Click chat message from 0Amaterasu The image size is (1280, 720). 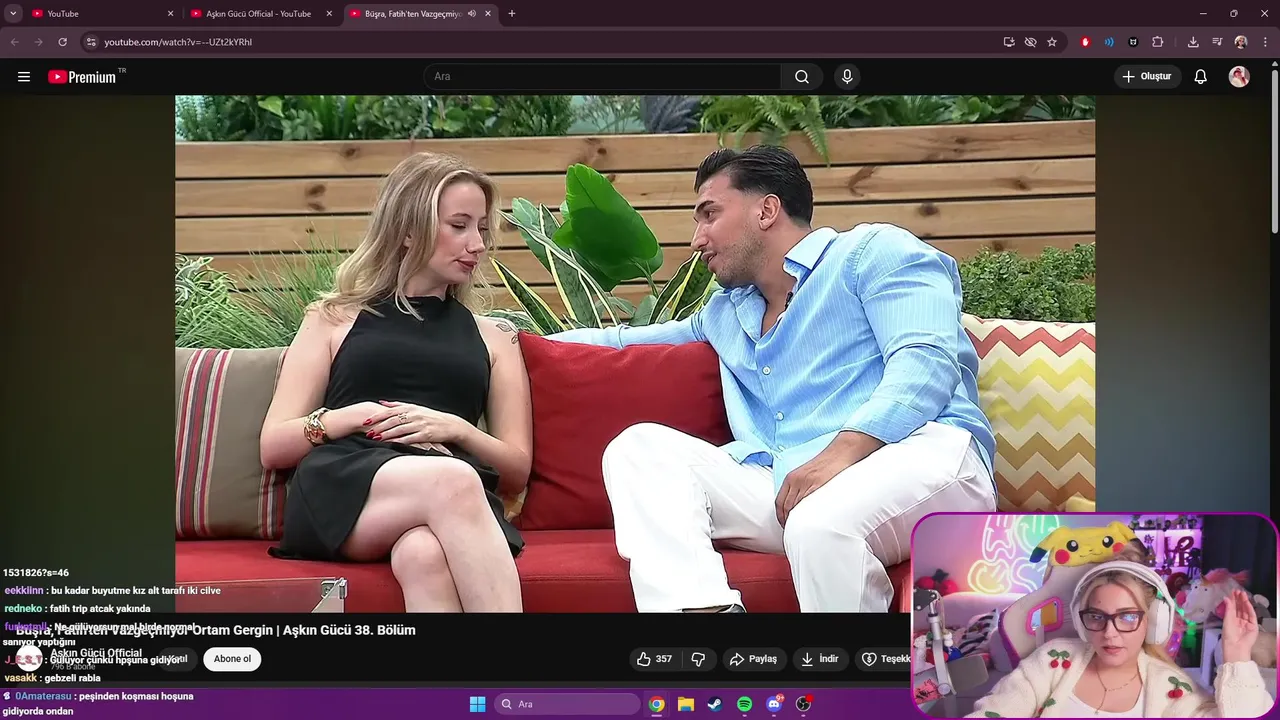click(x=99, y=703)
